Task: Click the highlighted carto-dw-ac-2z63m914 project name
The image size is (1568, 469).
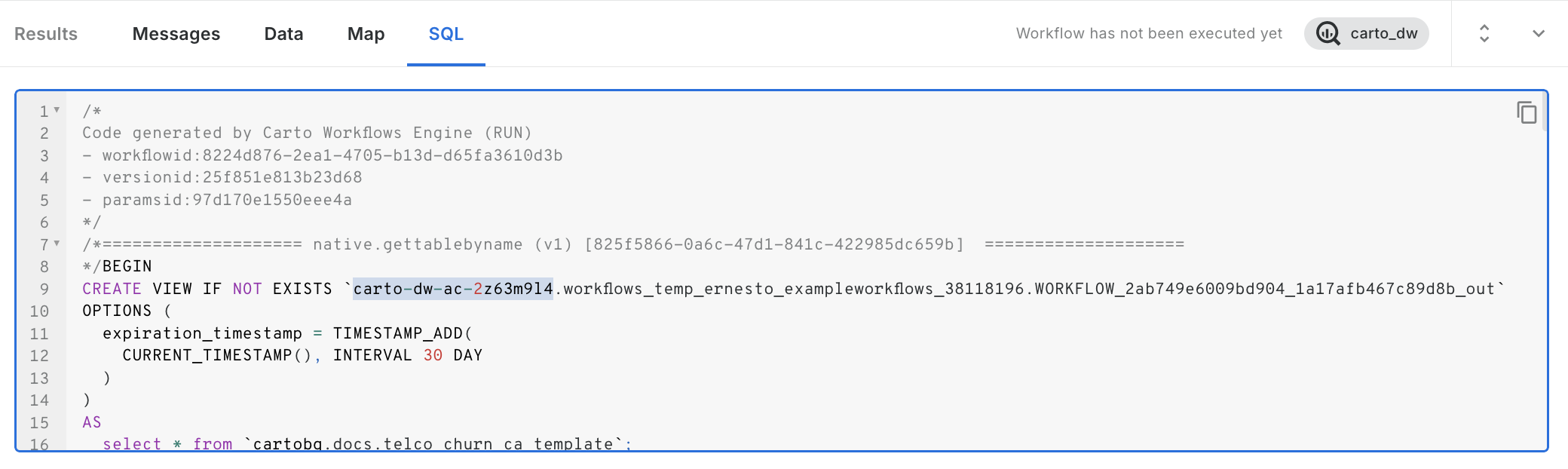Action: [x=453, y=289]
